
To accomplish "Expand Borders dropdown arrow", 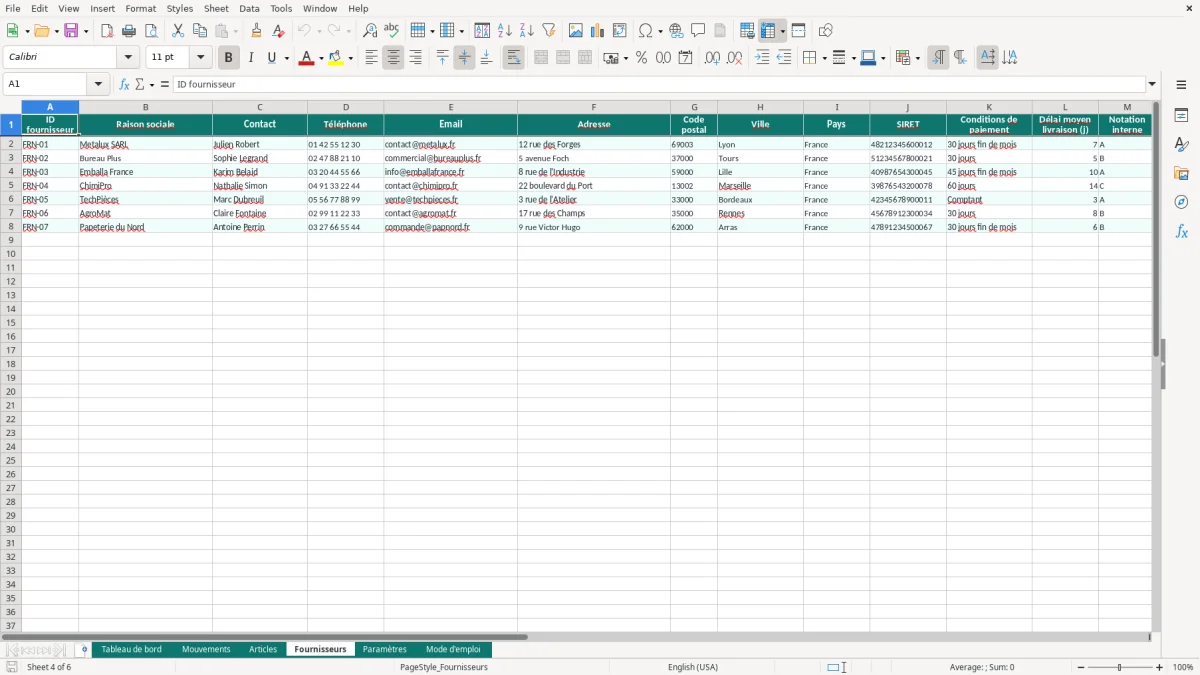I will [823, 58].
